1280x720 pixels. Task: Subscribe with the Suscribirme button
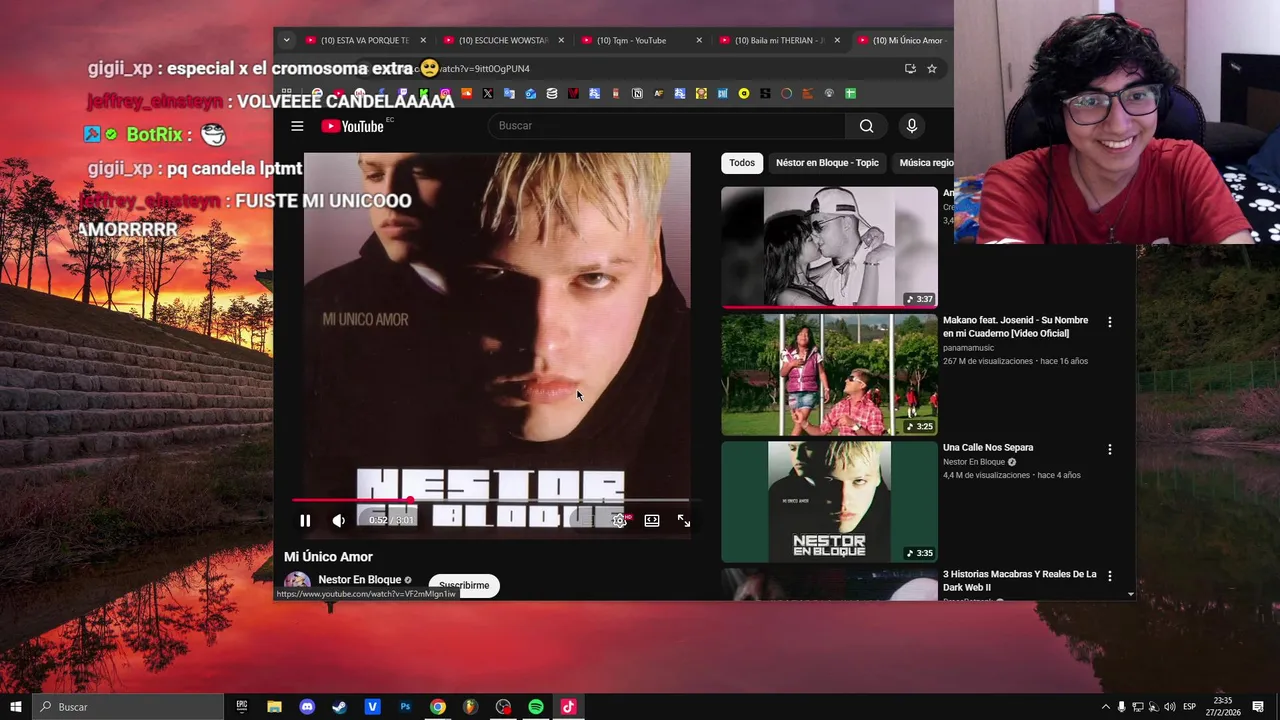tap(464, 585)
